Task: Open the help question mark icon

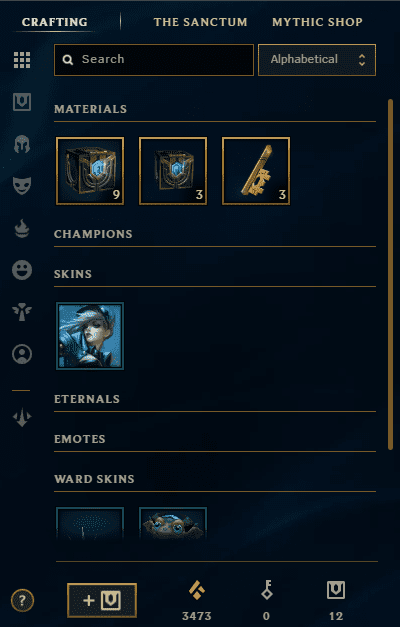Action: (22, 600)
